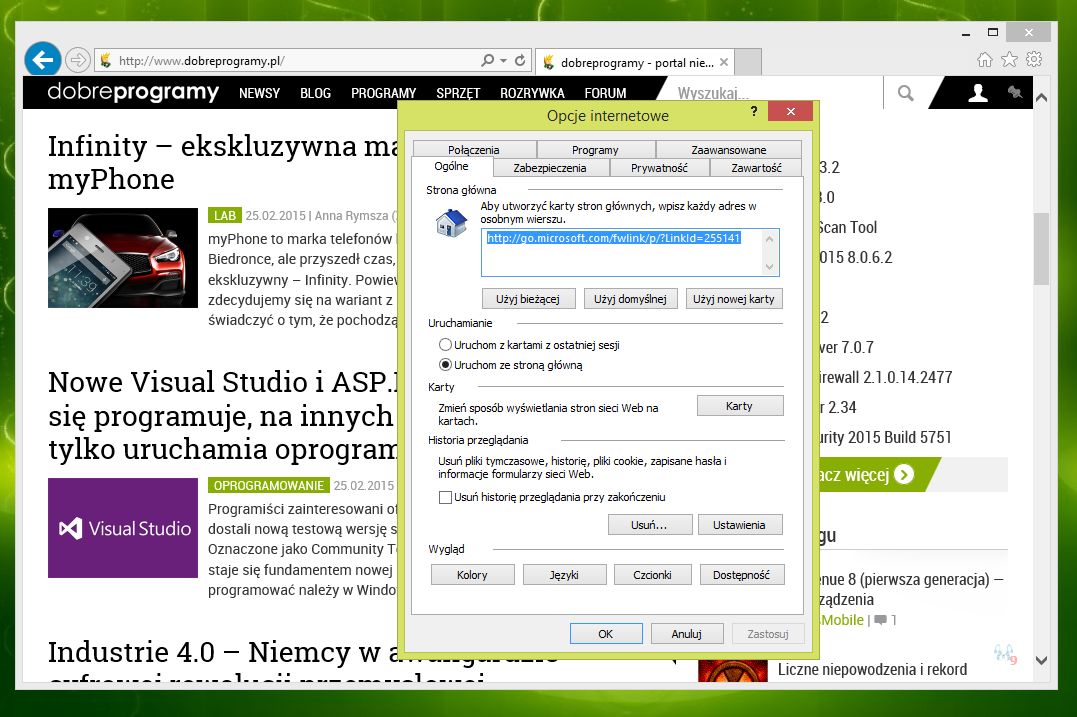This screenshot has height=717, width=1077.
Task: Open FORUM in the site menu
Action: click(605, 93)
